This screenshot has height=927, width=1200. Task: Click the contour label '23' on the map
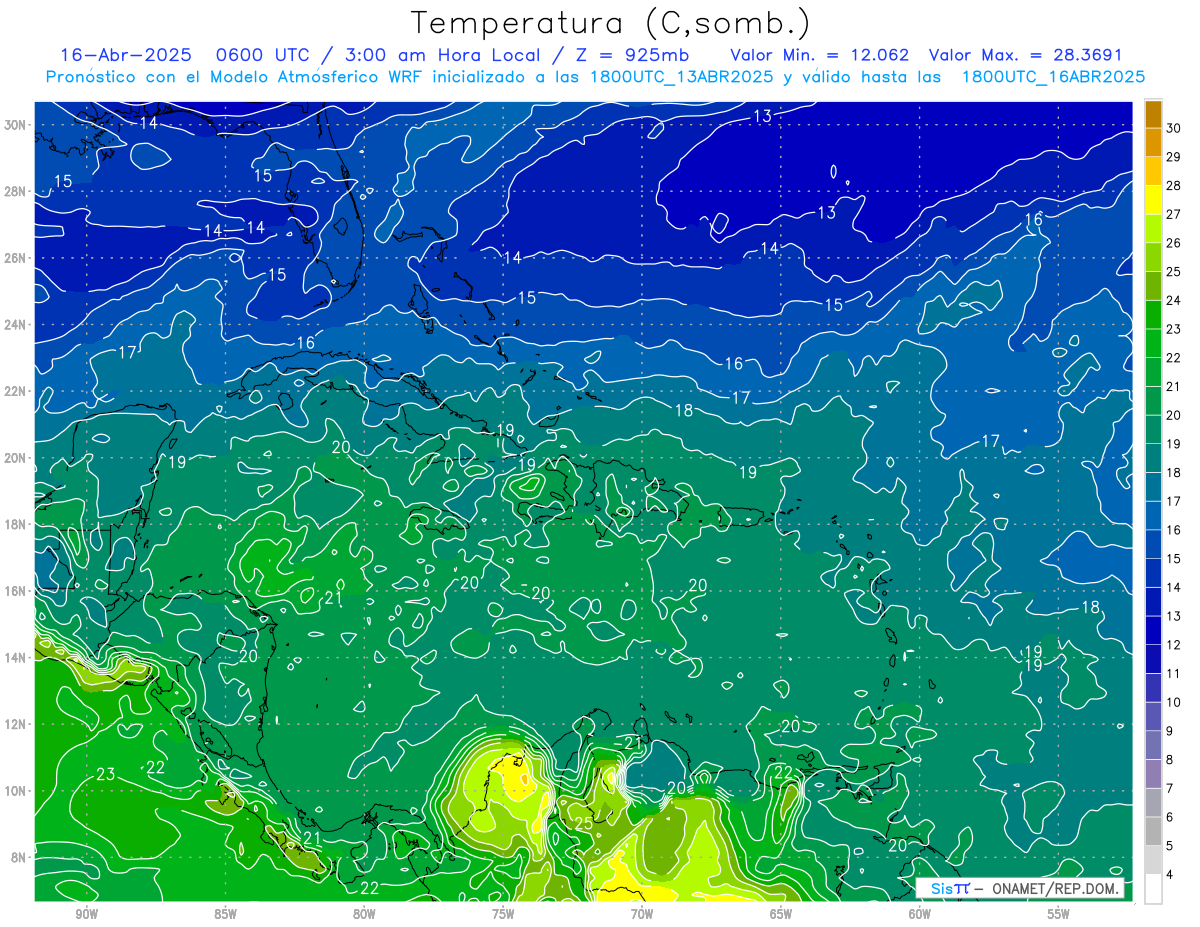[x=106, y=773]
